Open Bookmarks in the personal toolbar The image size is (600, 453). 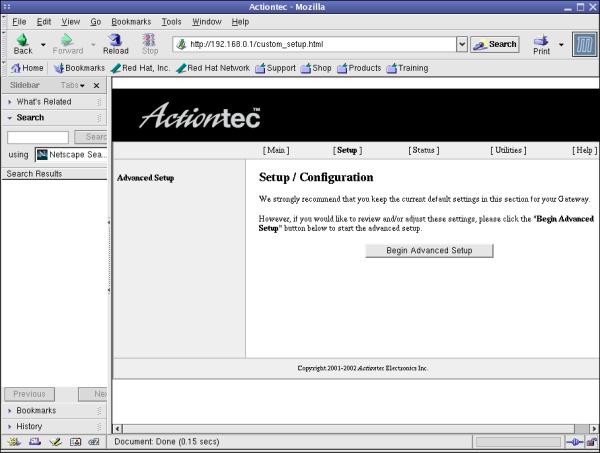[79, 68]
